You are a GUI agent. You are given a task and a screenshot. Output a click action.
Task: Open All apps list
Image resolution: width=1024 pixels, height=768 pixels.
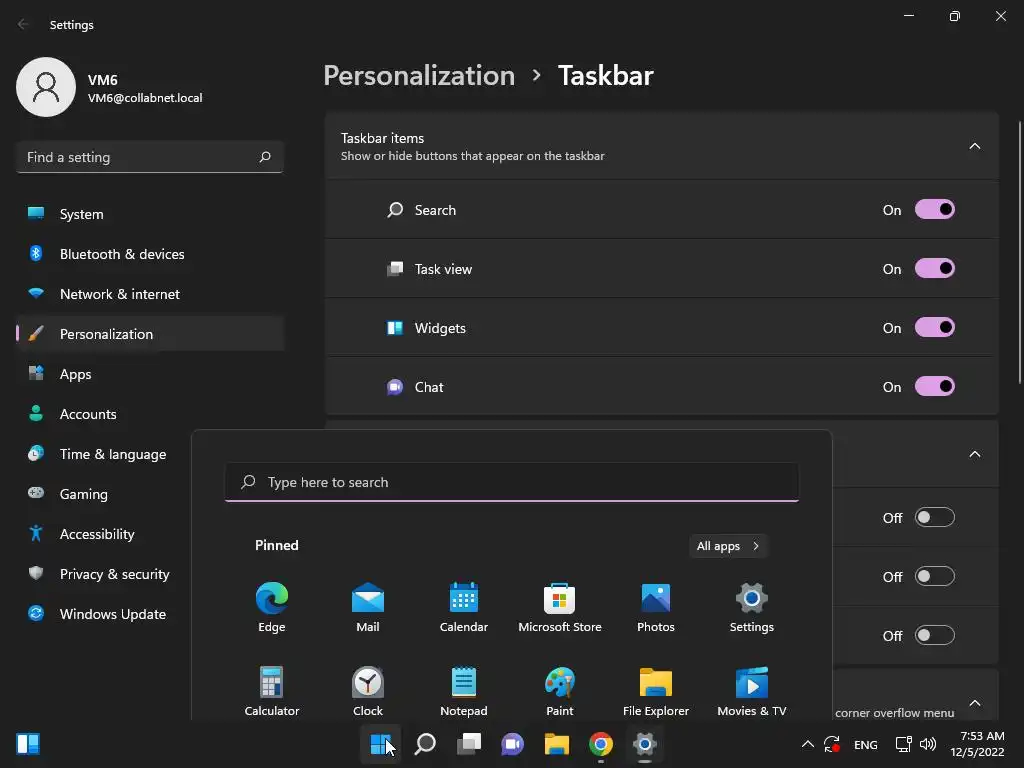[x=728, y=546]
